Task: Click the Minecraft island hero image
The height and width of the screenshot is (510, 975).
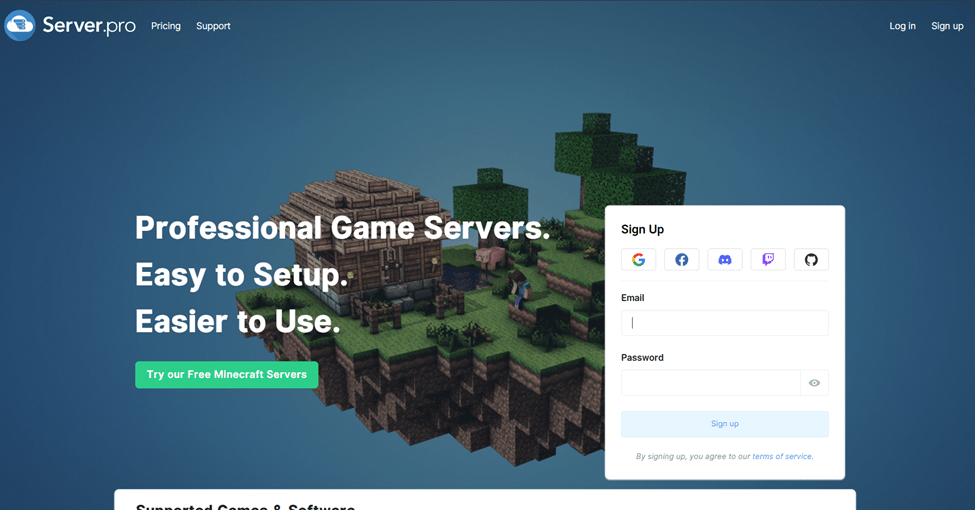Action: click(x=450, y=330)
